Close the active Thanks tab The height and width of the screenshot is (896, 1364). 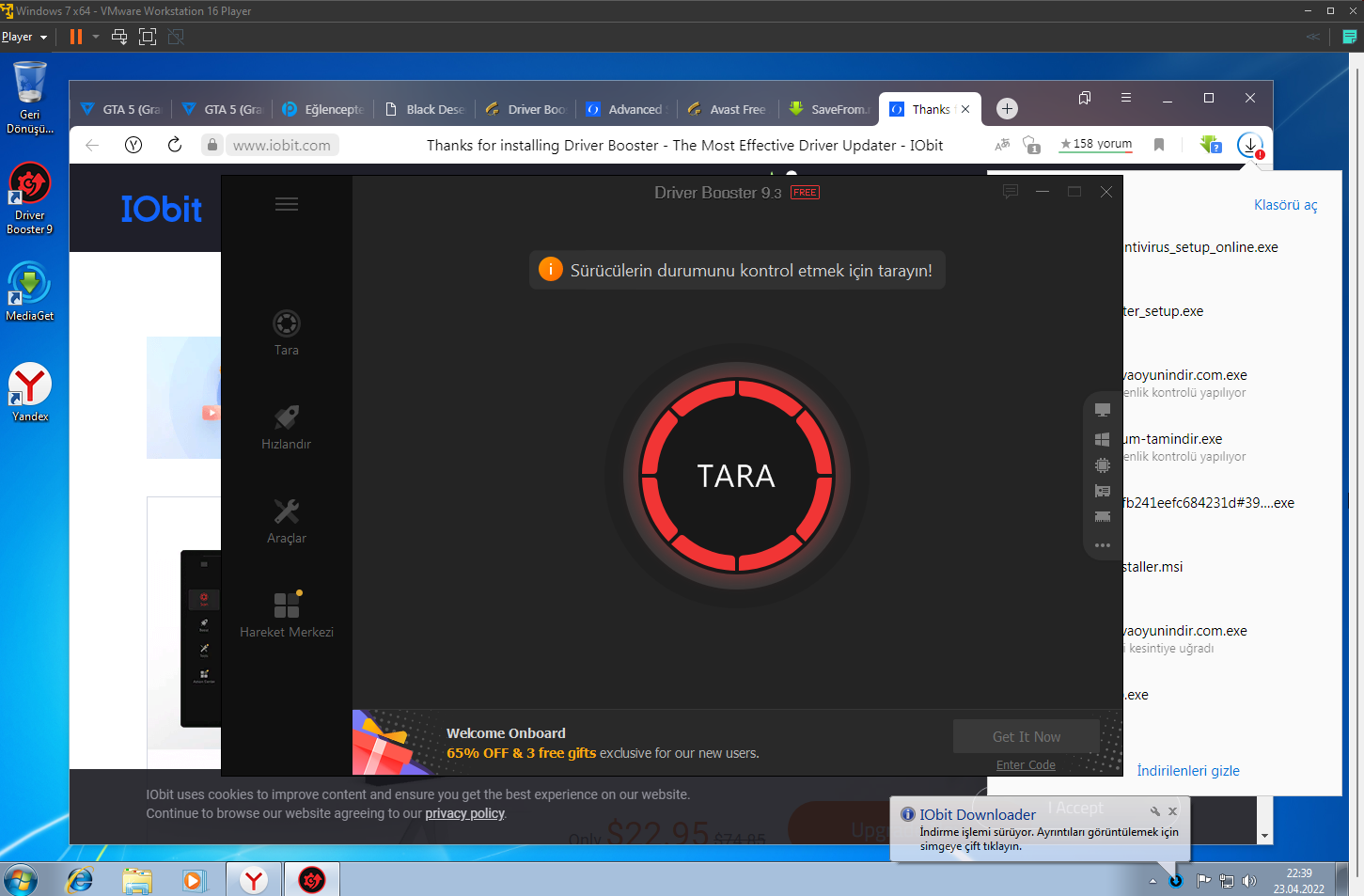click(x=965, y=109)
